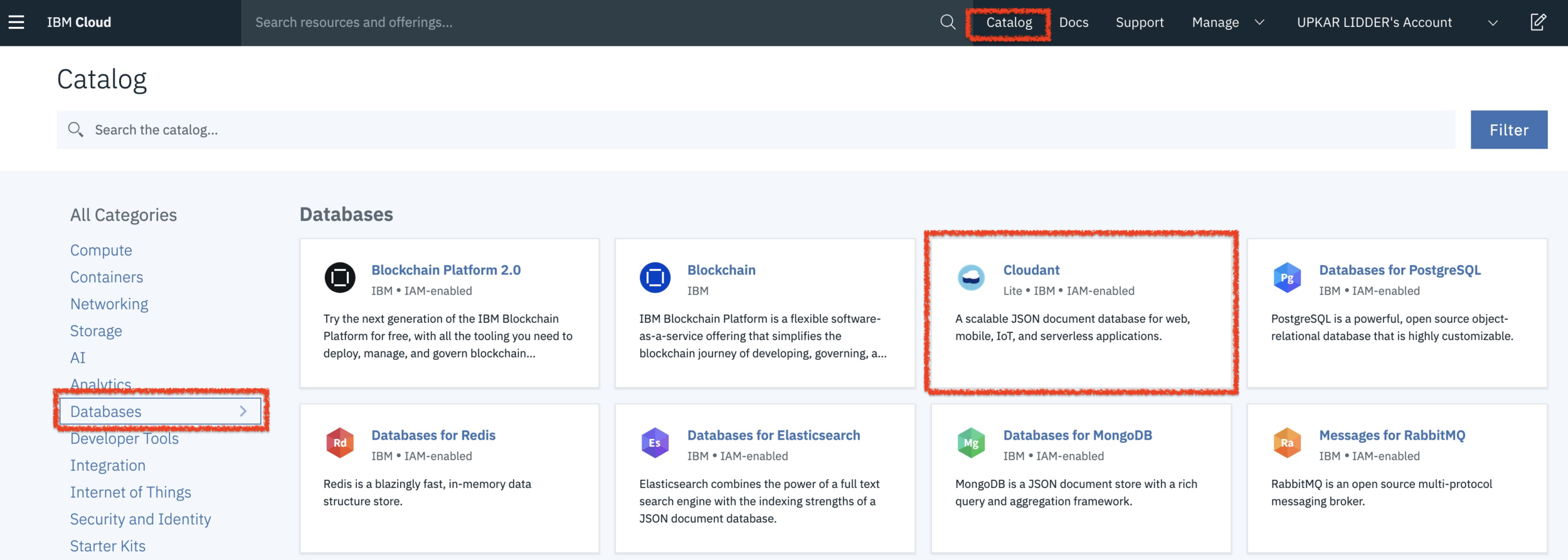Click the Blockchain Platform 2.0 icon
Viewport: 1568px width, 560px height.
click(x=340, y=277)
